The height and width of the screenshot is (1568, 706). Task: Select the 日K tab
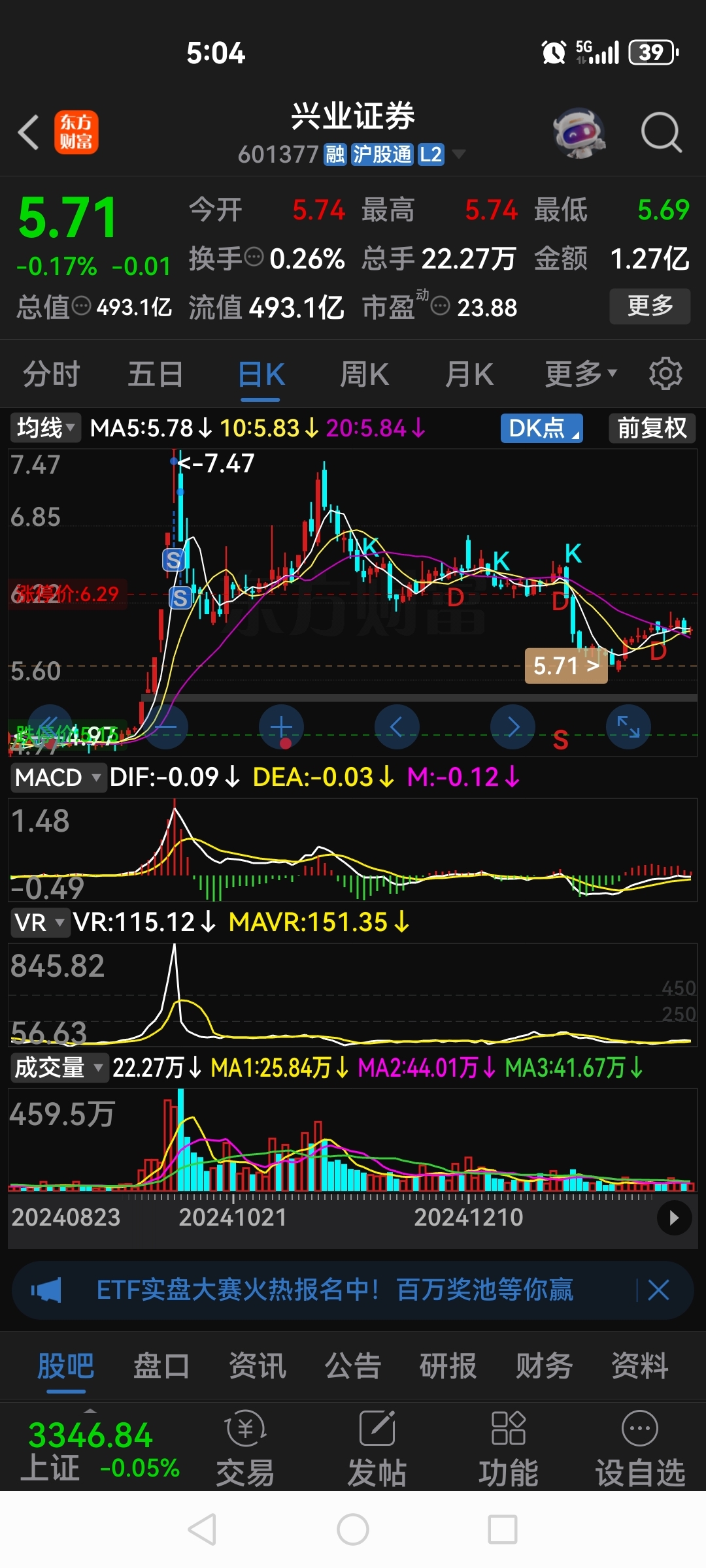(x=261, y=374)
